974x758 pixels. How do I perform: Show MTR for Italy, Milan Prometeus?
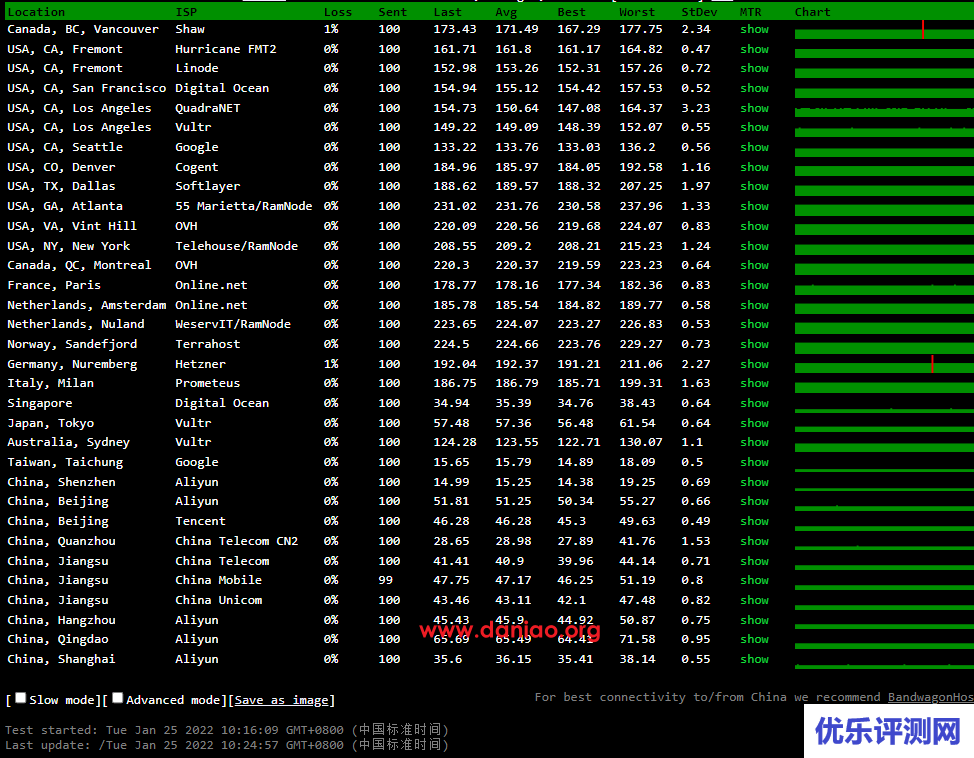tap(754, 383)
